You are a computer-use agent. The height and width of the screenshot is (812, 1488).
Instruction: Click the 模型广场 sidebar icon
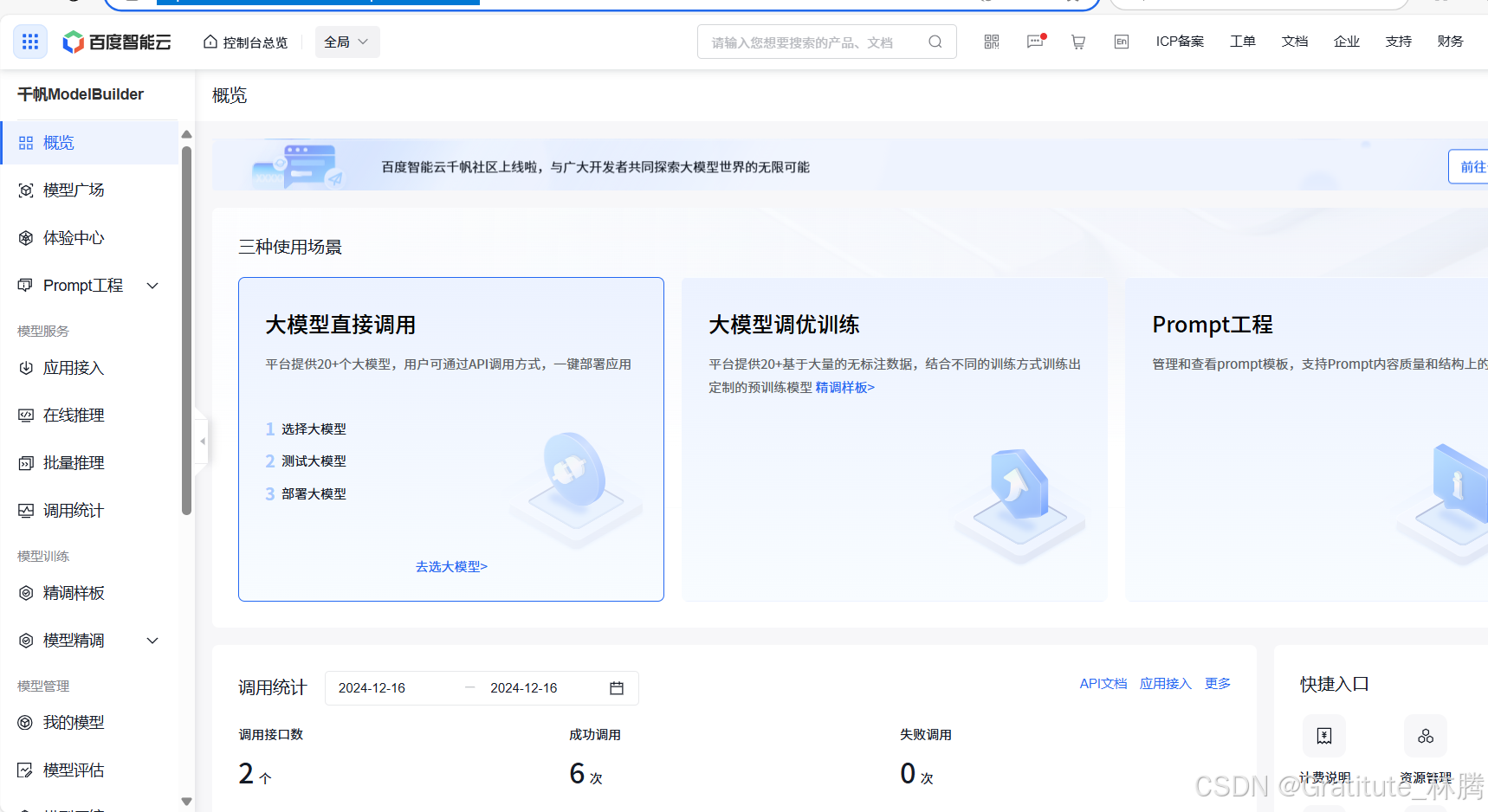pos(26,190)
